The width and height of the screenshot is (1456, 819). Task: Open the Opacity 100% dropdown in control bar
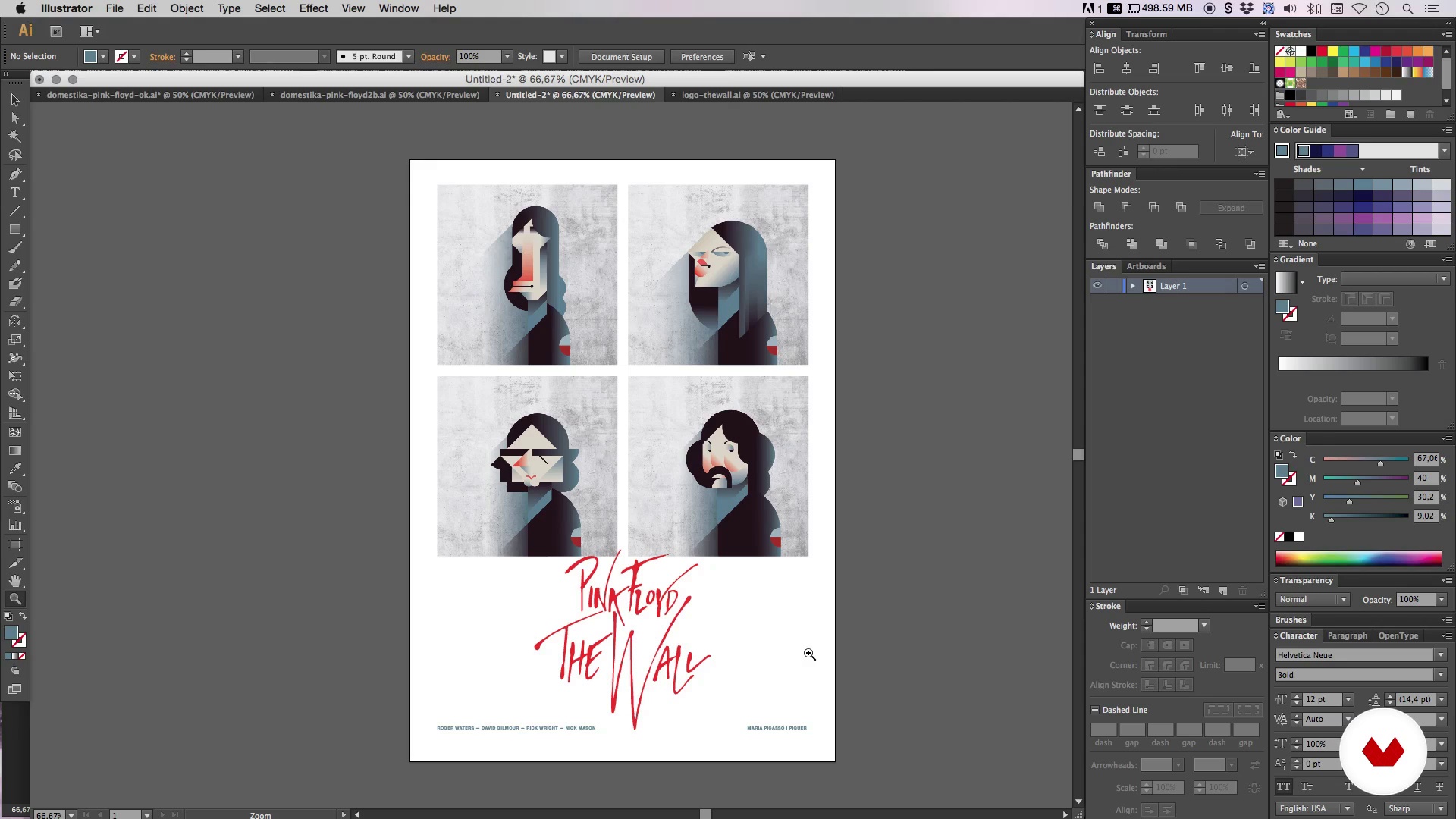(507, 56)
